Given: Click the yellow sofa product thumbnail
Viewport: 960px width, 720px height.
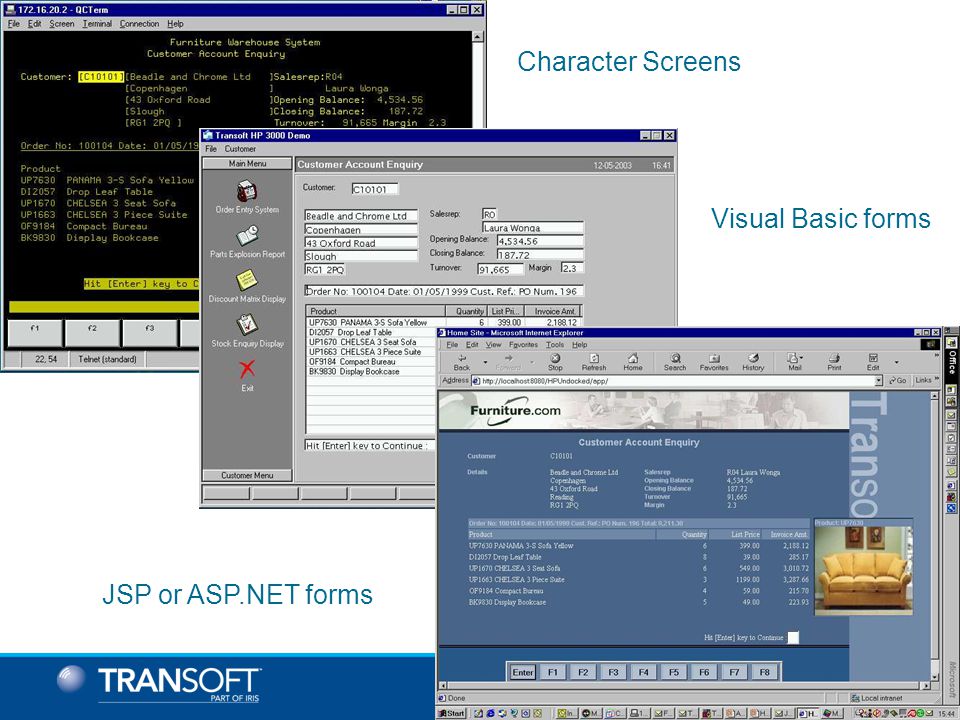Looking at the screenshot, I should (x=863, y=569).
